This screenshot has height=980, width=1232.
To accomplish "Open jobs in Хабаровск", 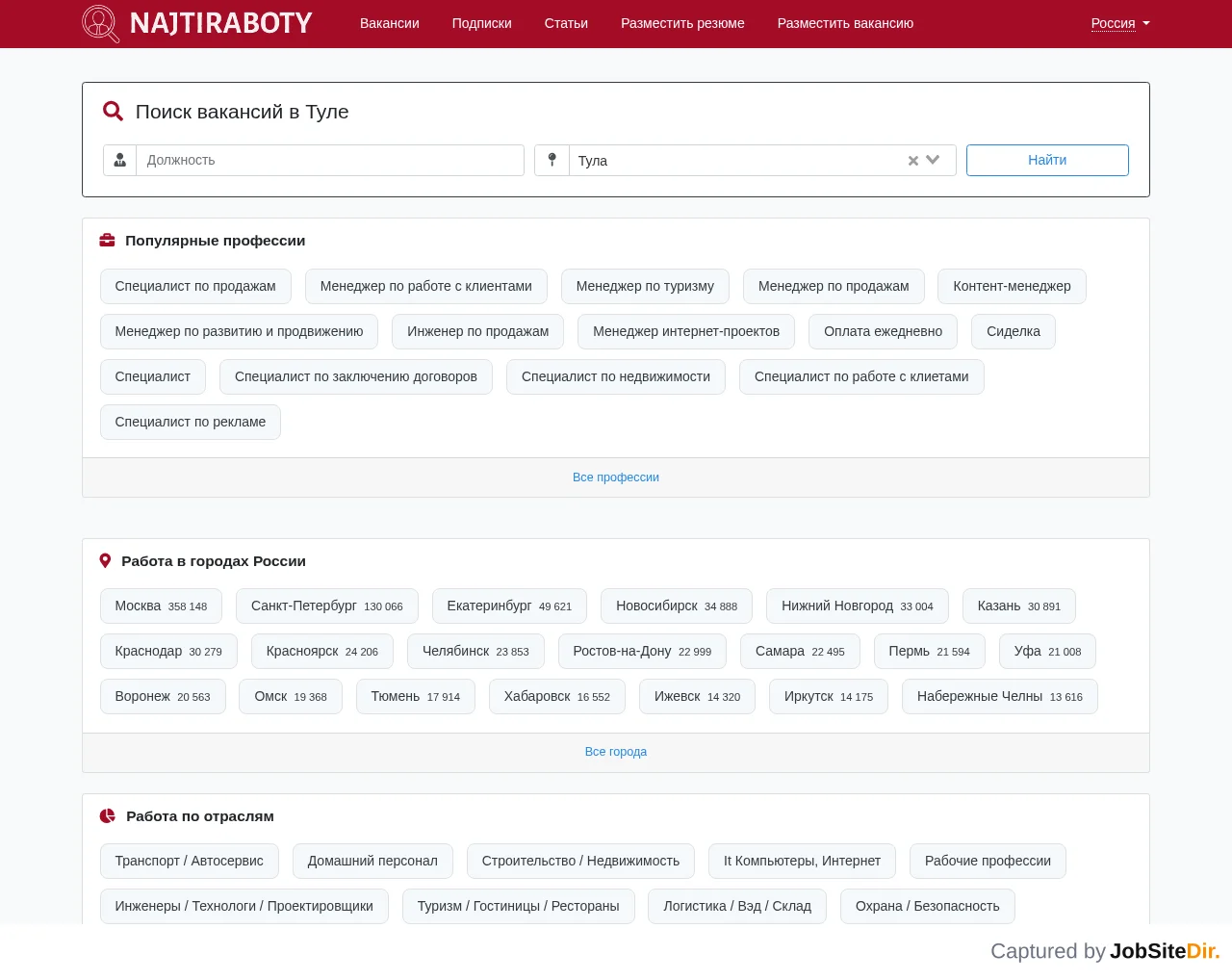I will coord(557,696).
